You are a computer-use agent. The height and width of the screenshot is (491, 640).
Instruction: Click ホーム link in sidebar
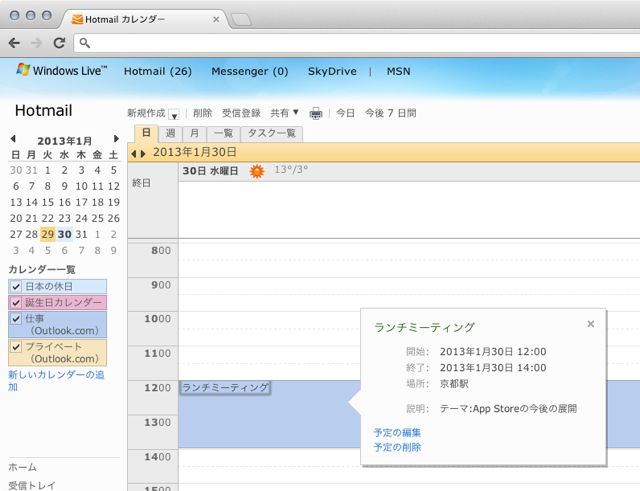click(x=22, y=467)
